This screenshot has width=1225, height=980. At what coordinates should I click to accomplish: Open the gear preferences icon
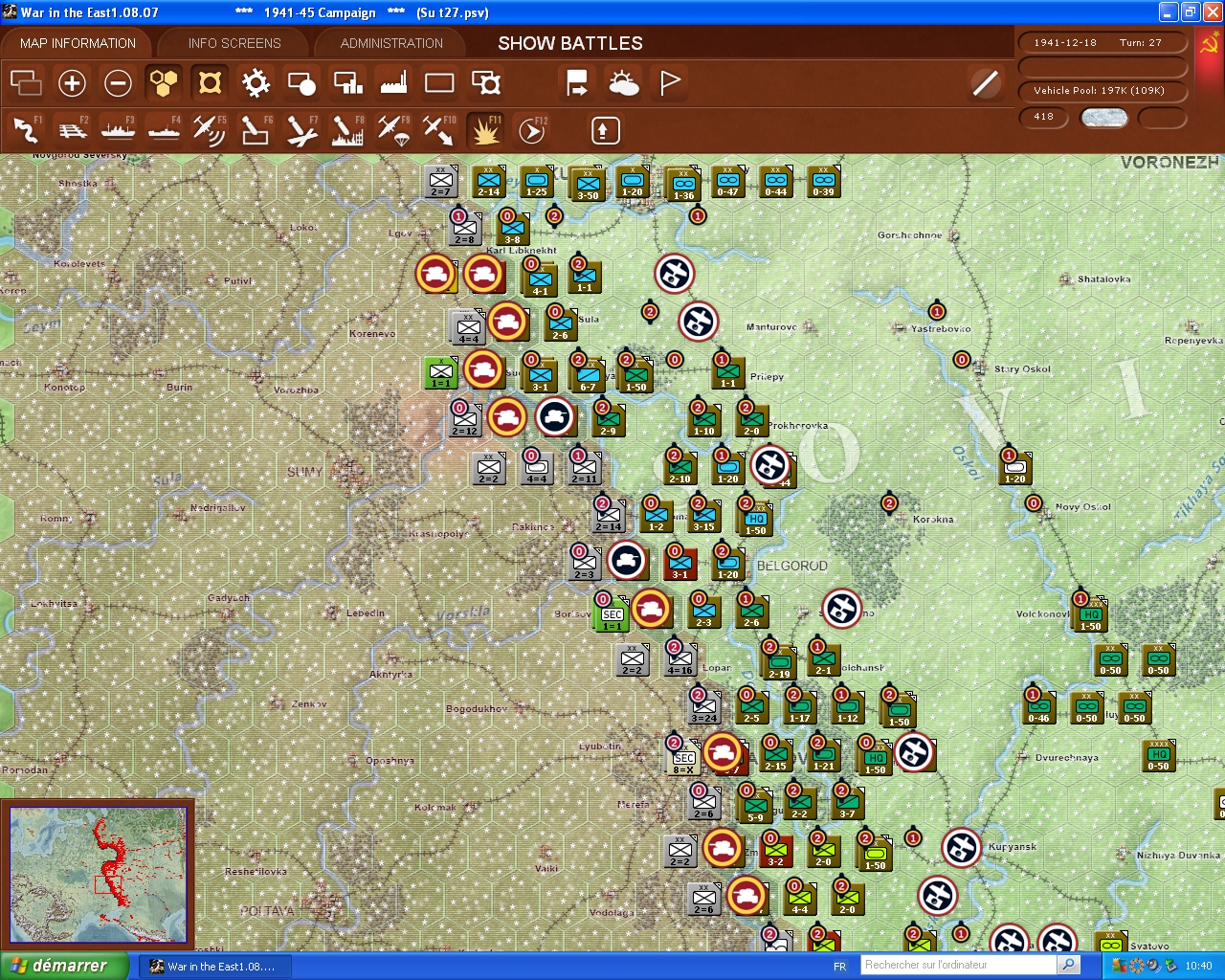[x=256, y=83]
